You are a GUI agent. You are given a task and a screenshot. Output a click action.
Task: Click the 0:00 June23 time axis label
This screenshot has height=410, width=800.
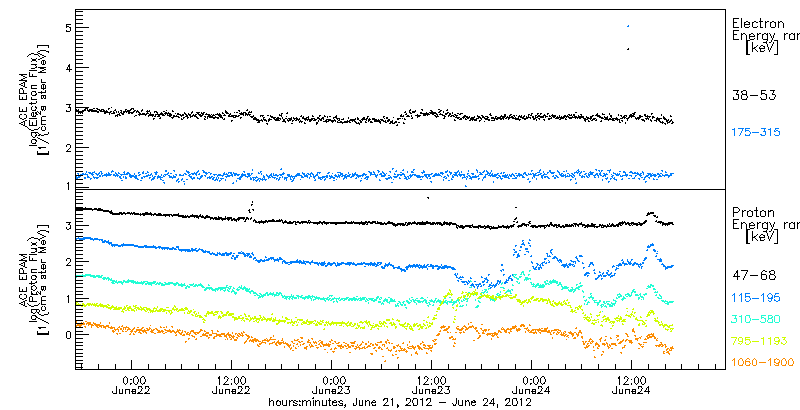pyautogui.click(x=332, y=385)
